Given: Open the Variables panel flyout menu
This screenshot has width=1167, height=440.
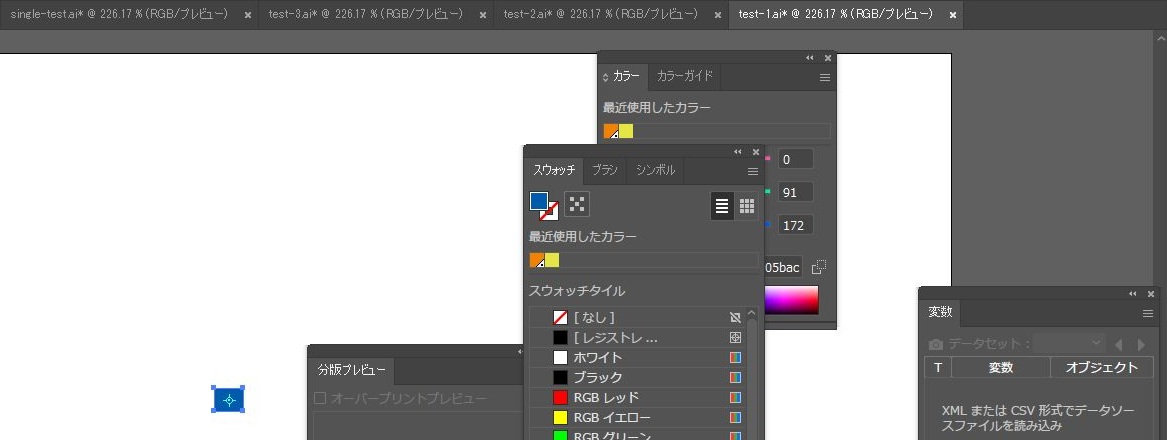Looking at the screenshot, I should tap(1148, 313).
